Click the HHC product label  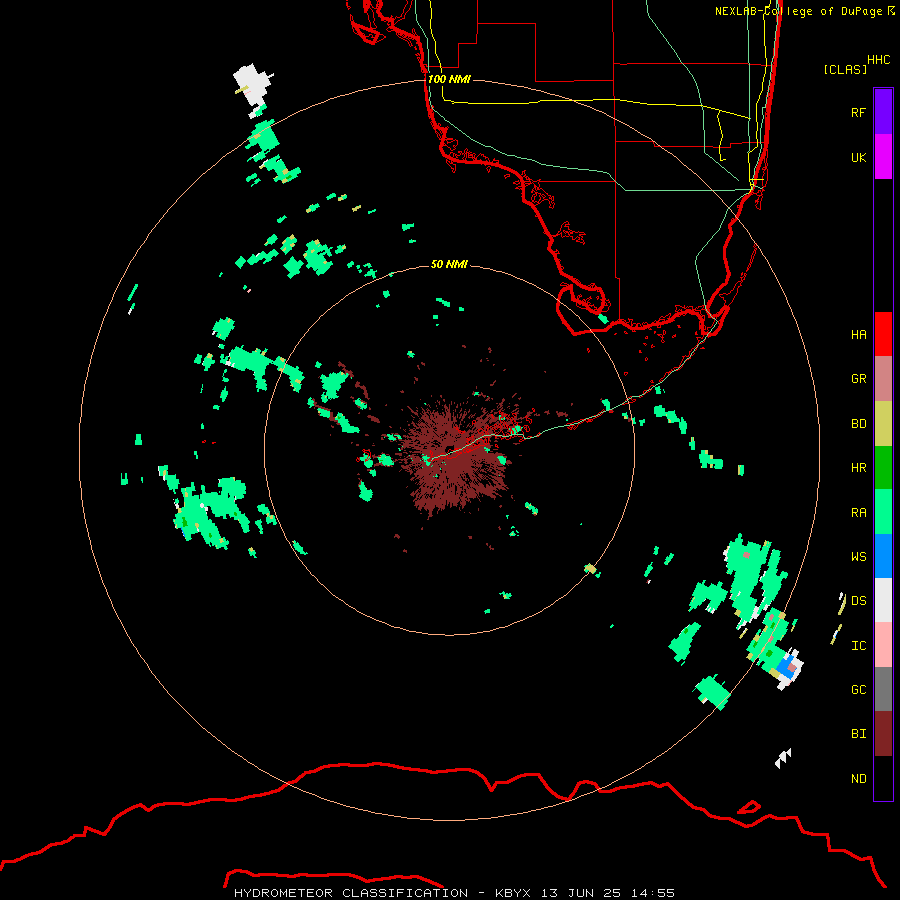[878, 60]
